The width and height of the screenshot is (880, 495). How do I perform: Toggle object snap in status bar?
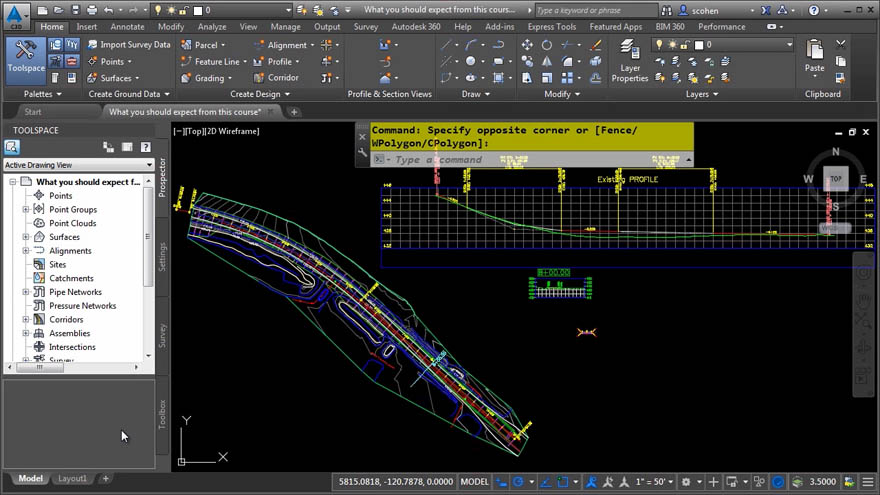pos(563,482)
